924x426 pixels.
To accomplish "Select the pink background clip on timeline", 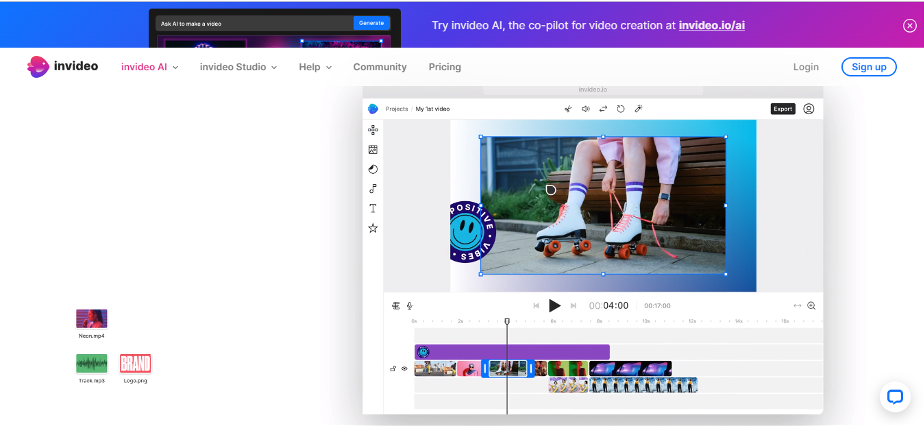I will (x=469, y=369).
